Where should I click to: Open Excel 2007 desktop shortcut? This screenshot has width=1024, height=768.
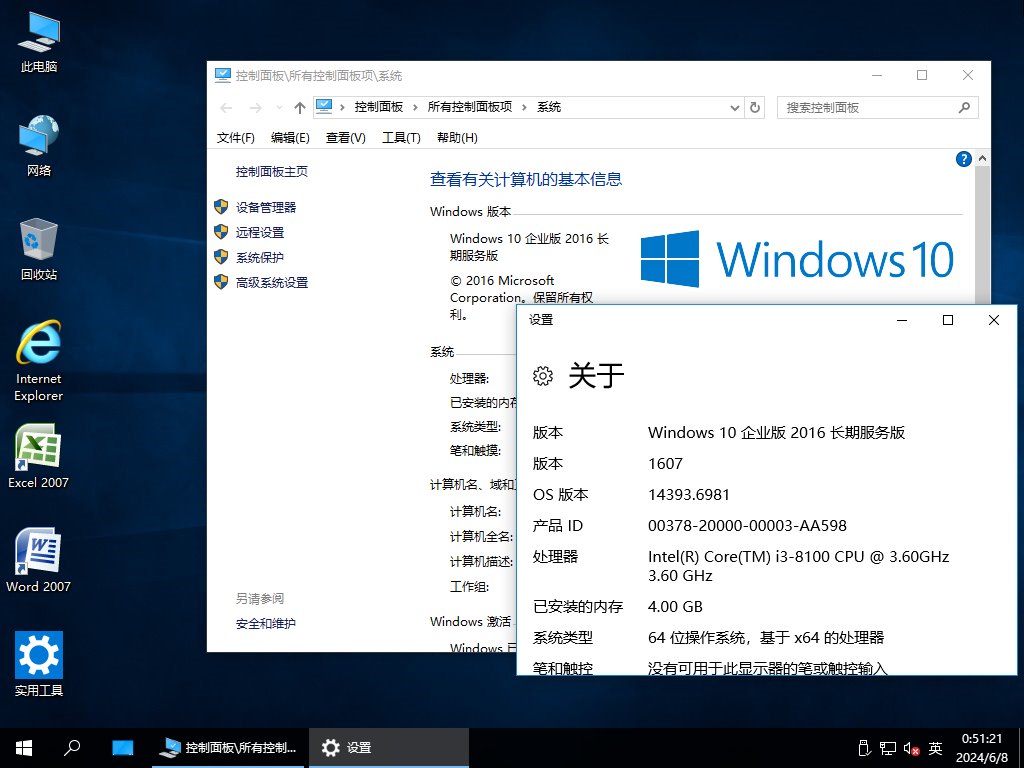38,456
